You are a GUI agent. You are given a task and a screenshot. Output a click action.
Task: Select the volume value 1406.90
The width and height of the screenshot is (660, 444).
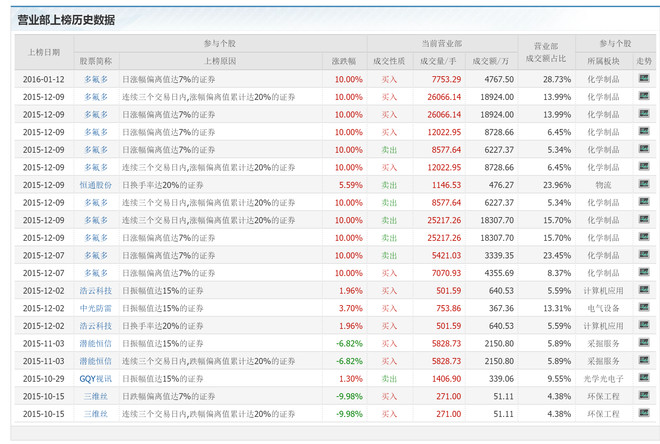[x=446, y=379]
